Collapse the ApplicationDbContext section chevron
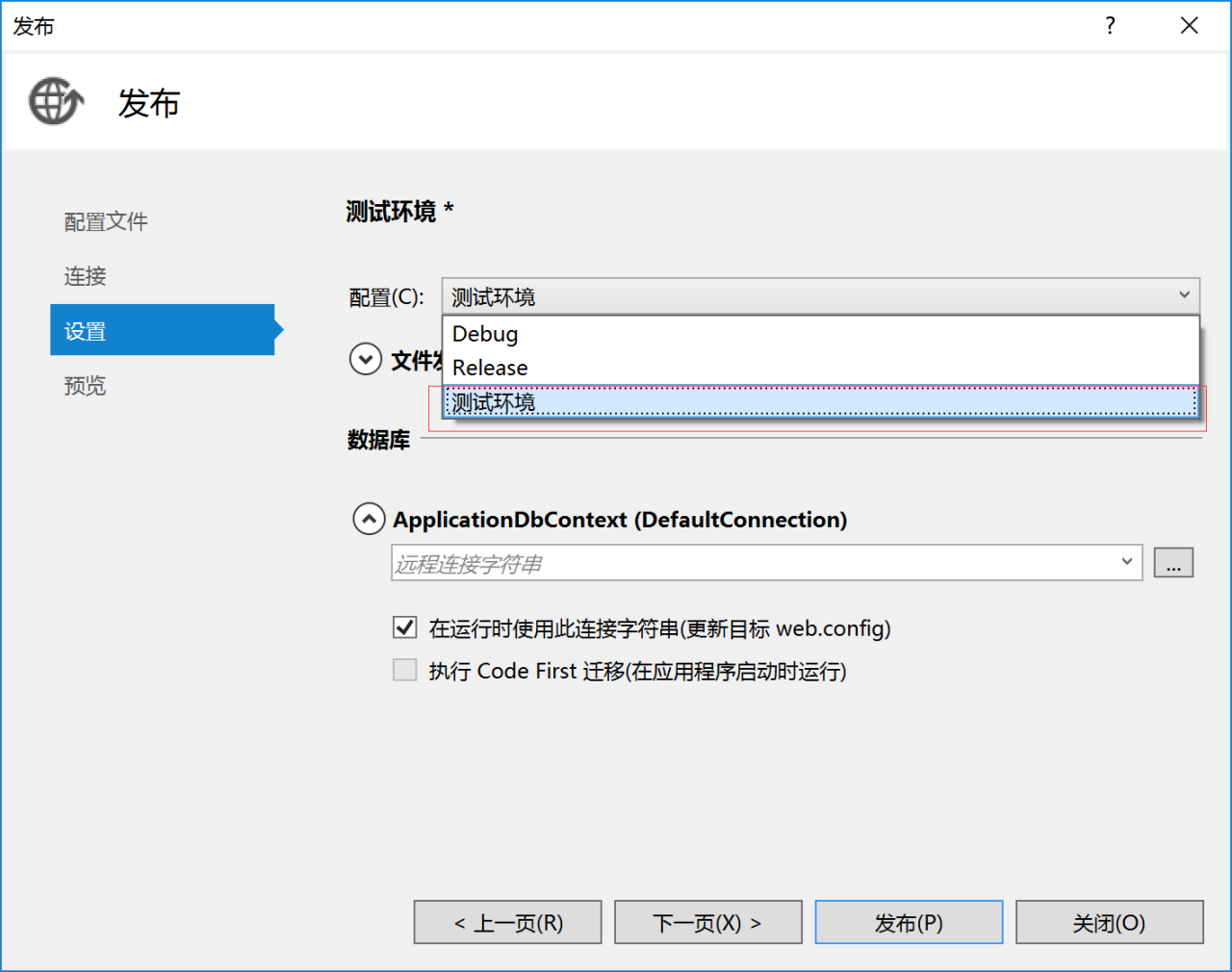1232x972 pixels. (370, 519)
